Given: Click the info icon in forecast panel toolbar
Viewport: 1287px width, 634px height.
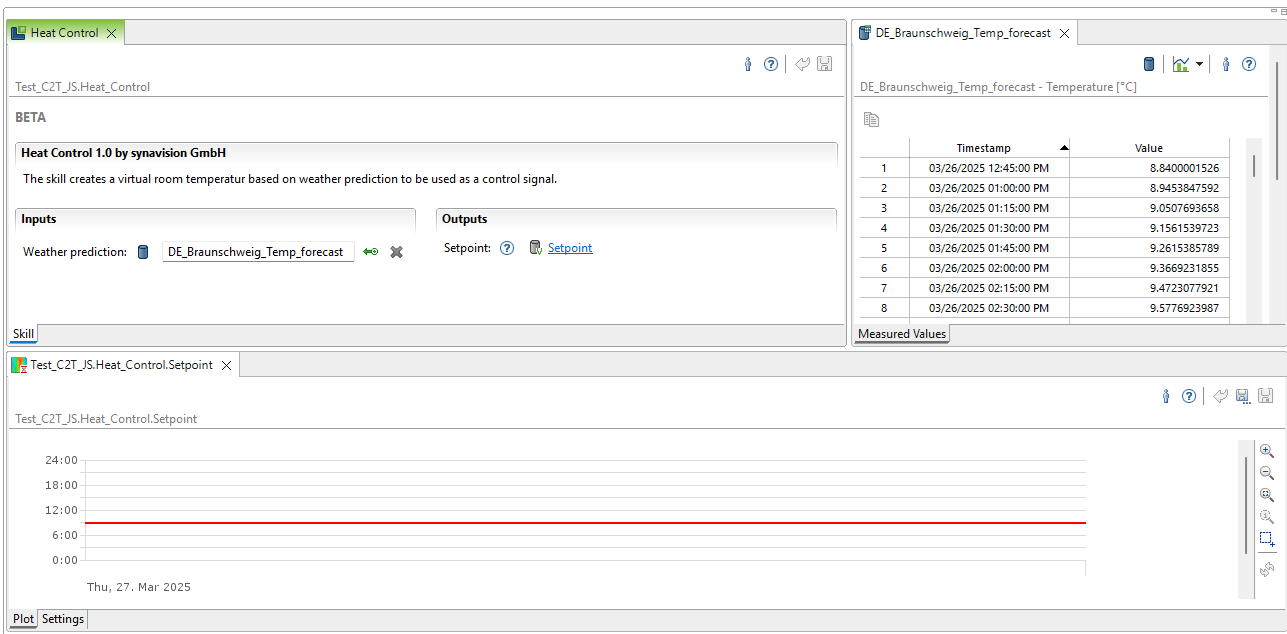Looking at the screenshot, I should tap(1226, 64).
